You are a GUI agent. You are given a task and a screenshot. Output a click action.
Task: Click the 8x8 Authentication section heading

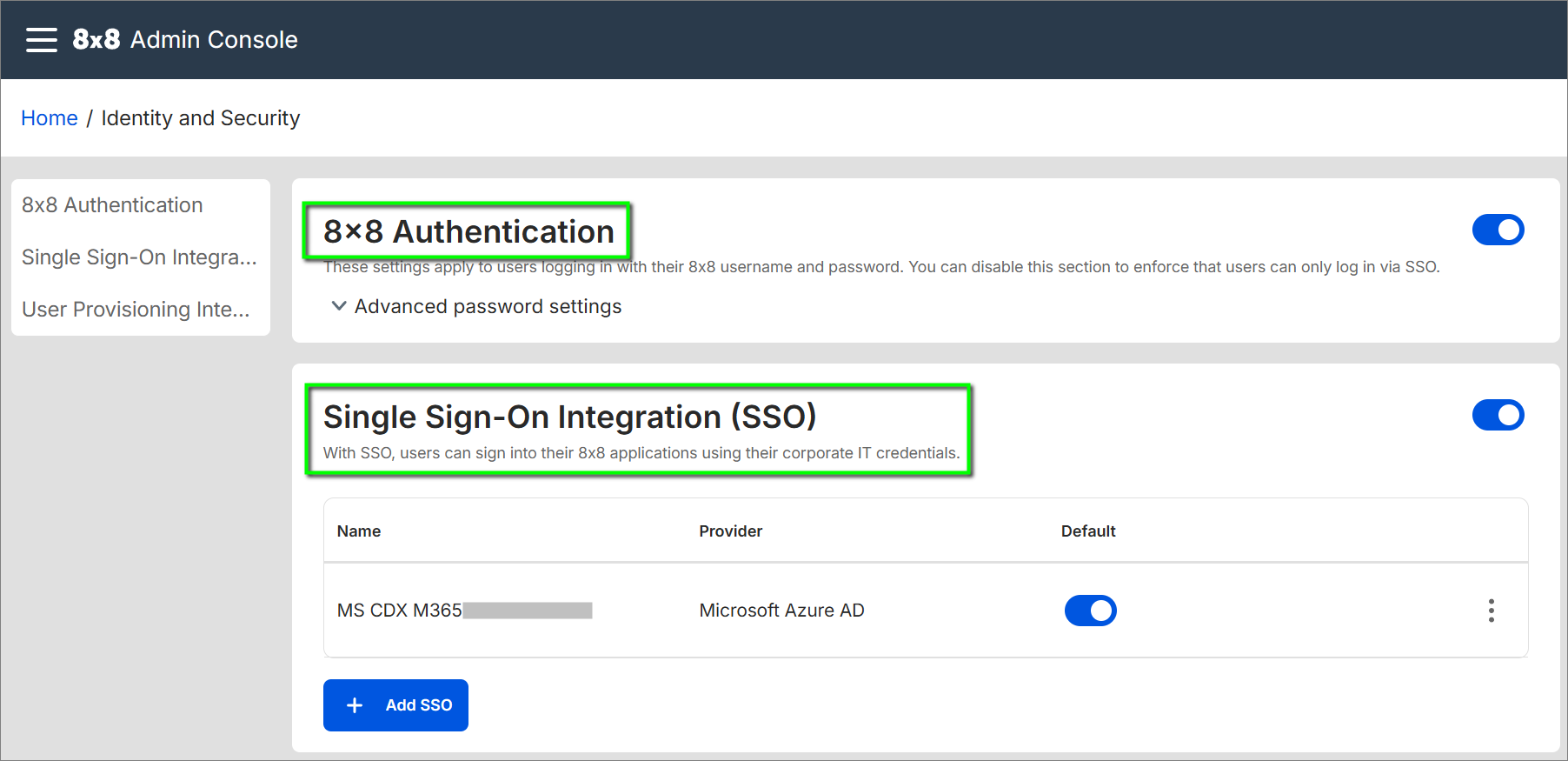pyautogui.click(x=468, y=232)
